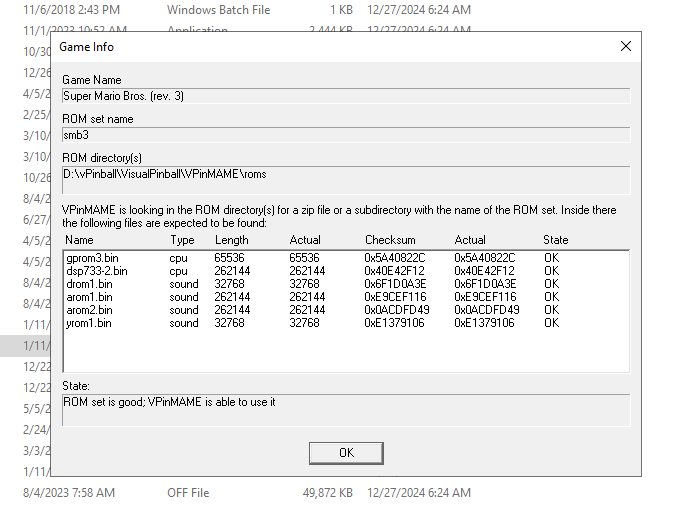Click the State field saying ROM set is good
689x506 pixels.
point(346,410)
